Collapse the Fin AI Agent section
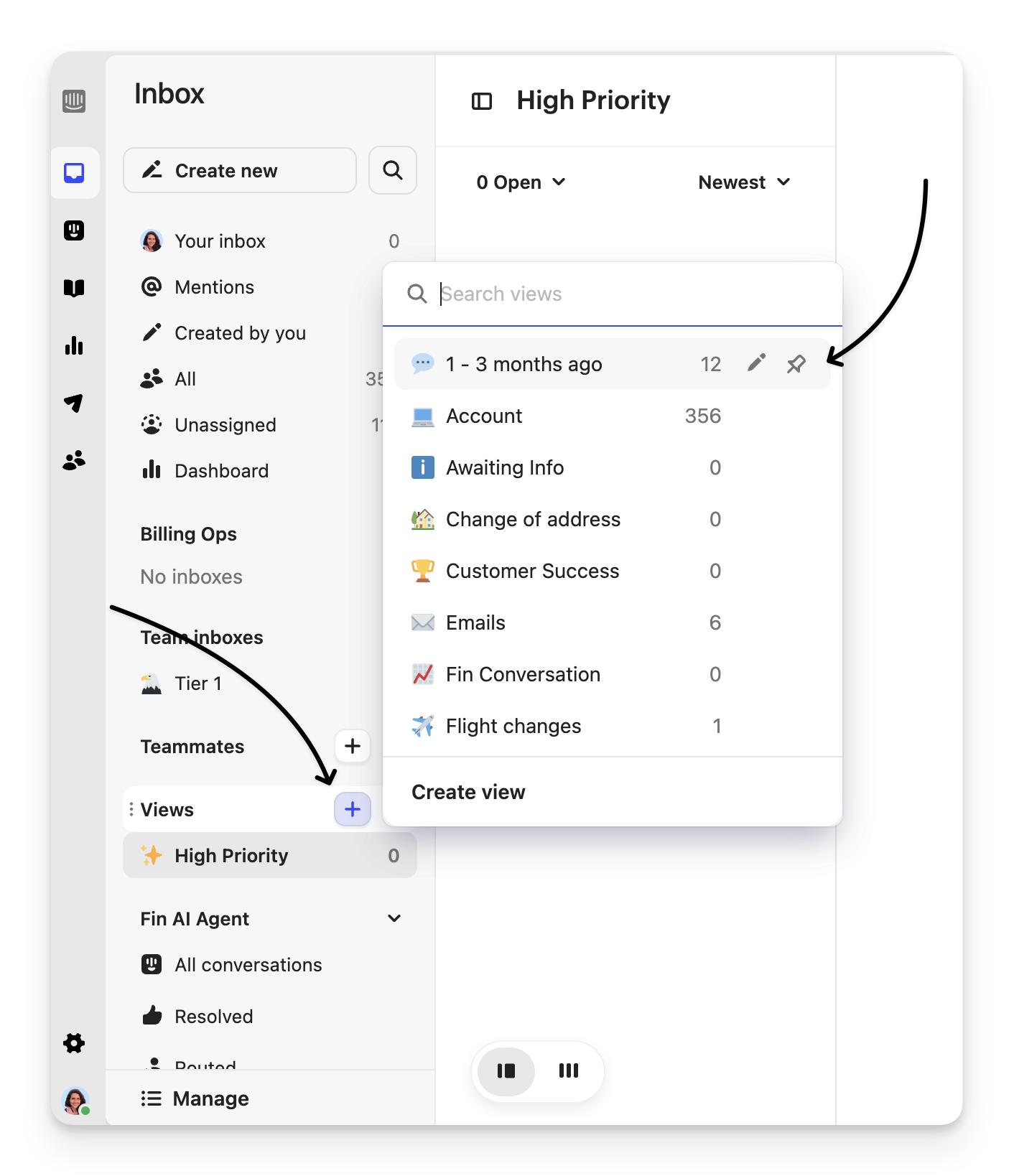Viewport: 1014px width, 1176px height. [394, 918]
